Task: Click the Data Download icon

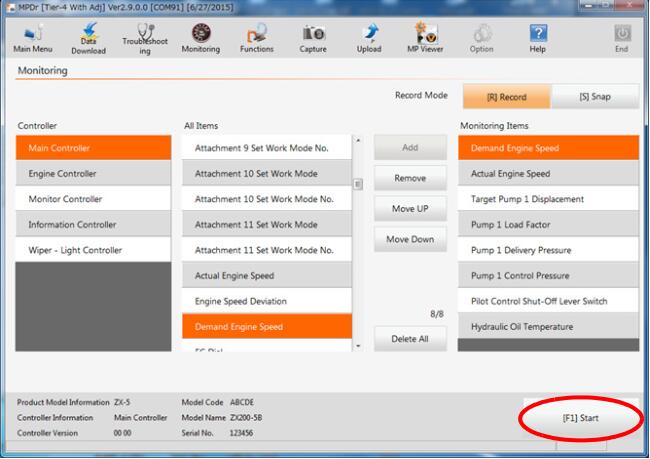Action: (88, 38)
